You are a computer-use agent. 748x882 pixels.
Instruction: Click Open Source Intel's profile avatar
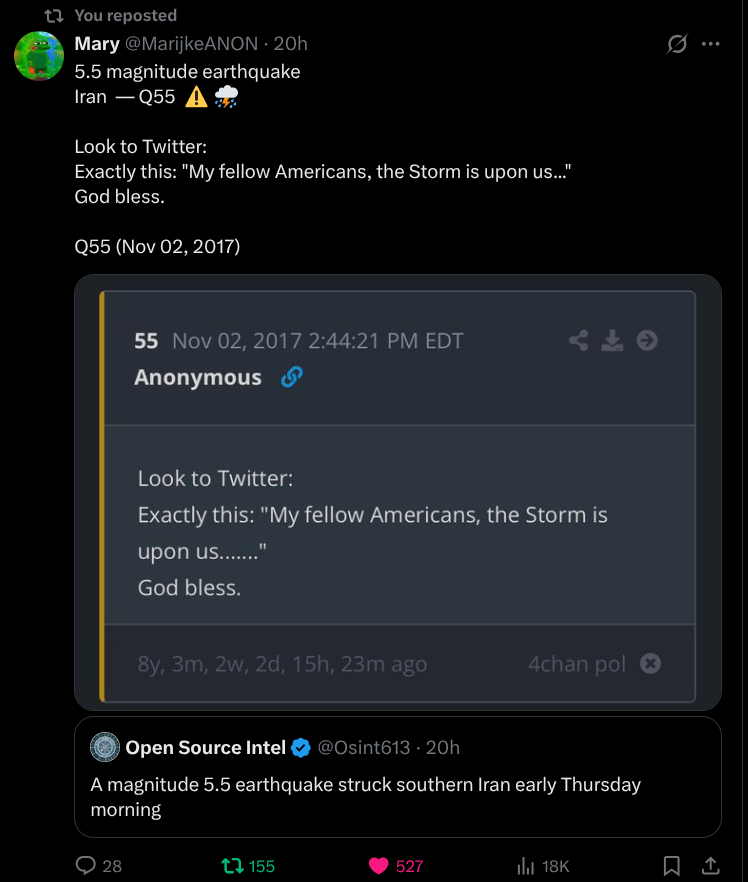point(105,747)
